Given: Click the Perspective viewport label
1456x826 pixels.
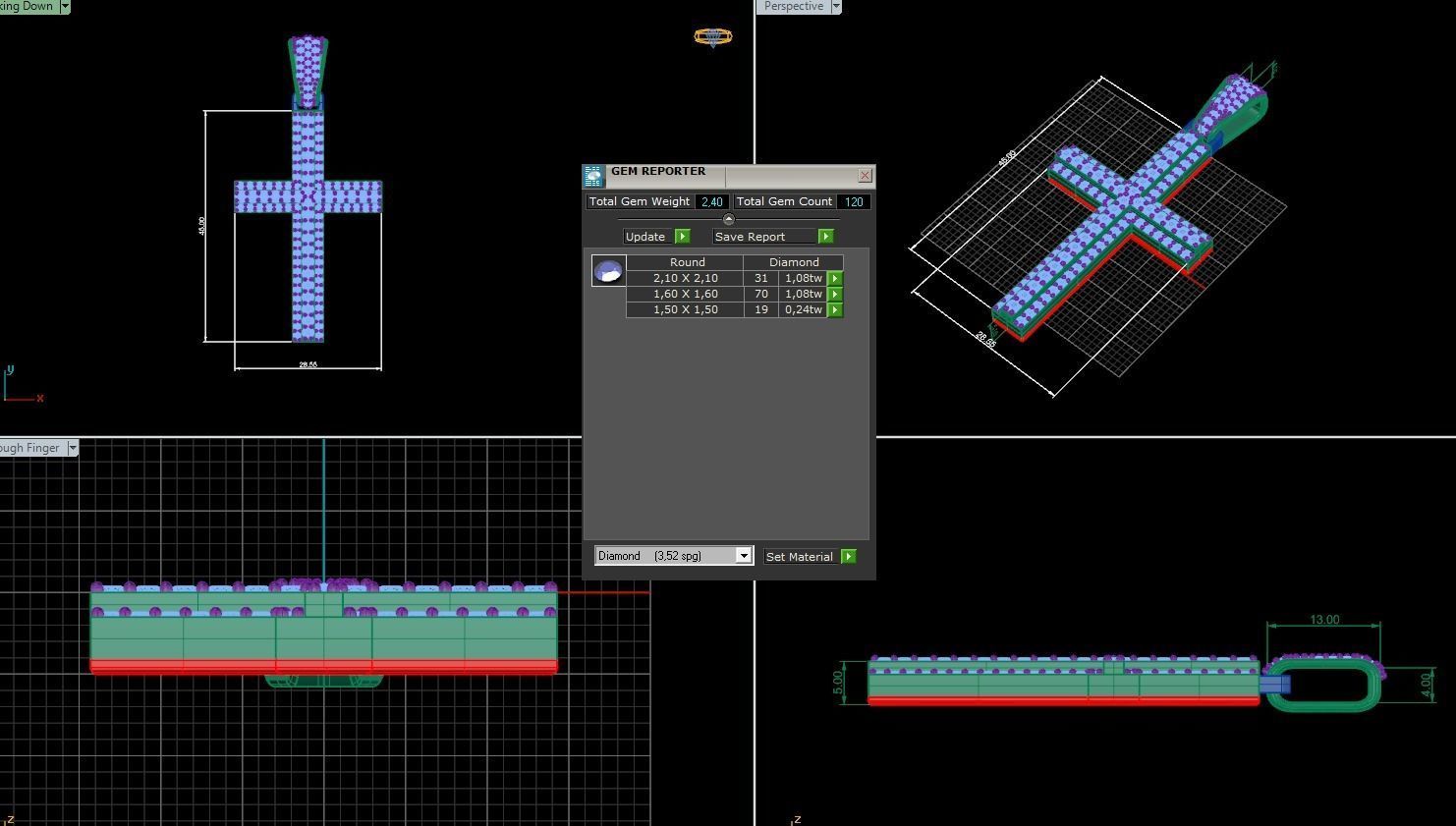Looking at the screenshot, I should point(792,6).
